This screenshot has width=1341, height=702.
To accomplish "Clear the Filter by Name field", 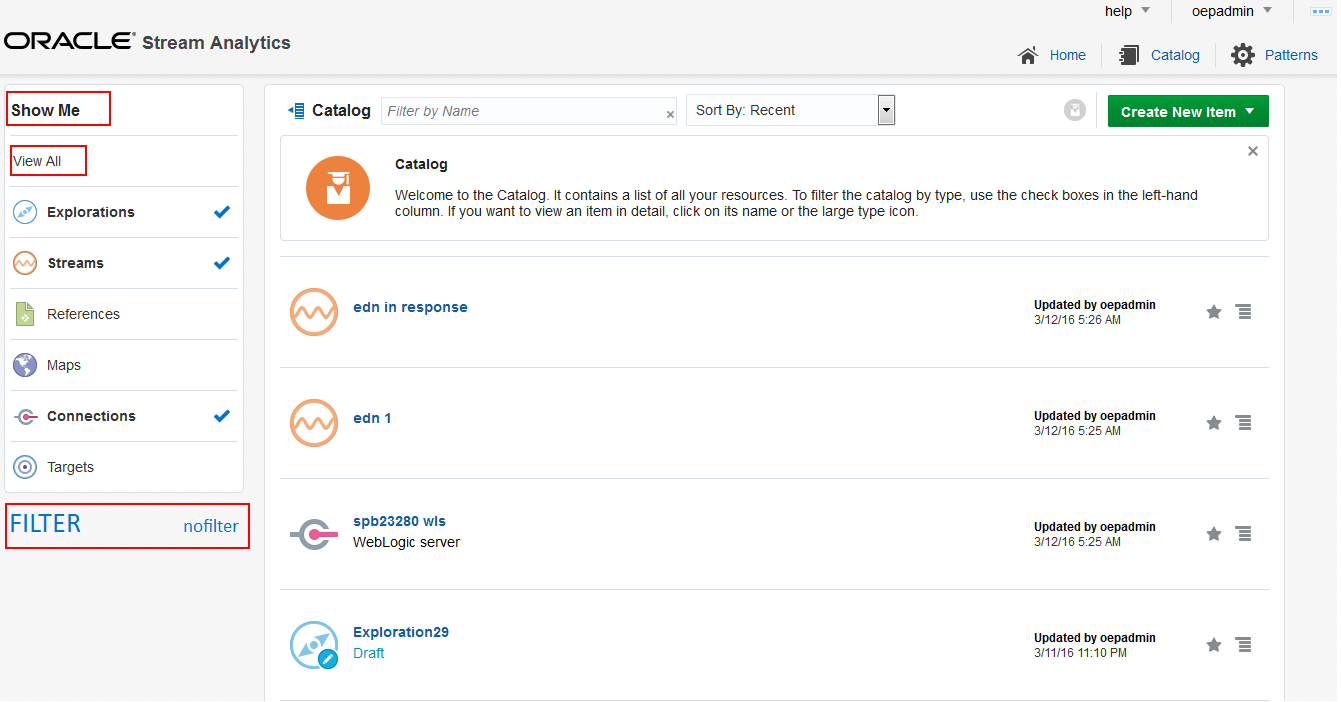I will click(x=670, y=115).
